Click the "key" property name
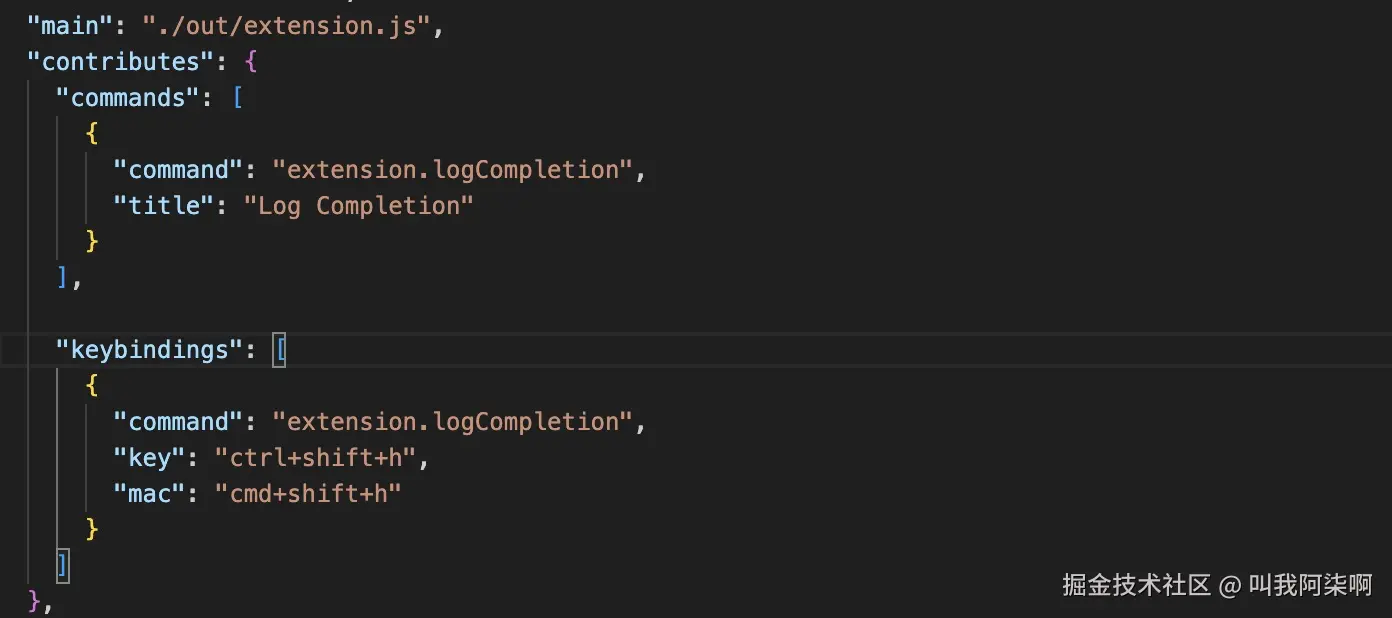This screenshot has height=618, width=1392. coord(149,458)
